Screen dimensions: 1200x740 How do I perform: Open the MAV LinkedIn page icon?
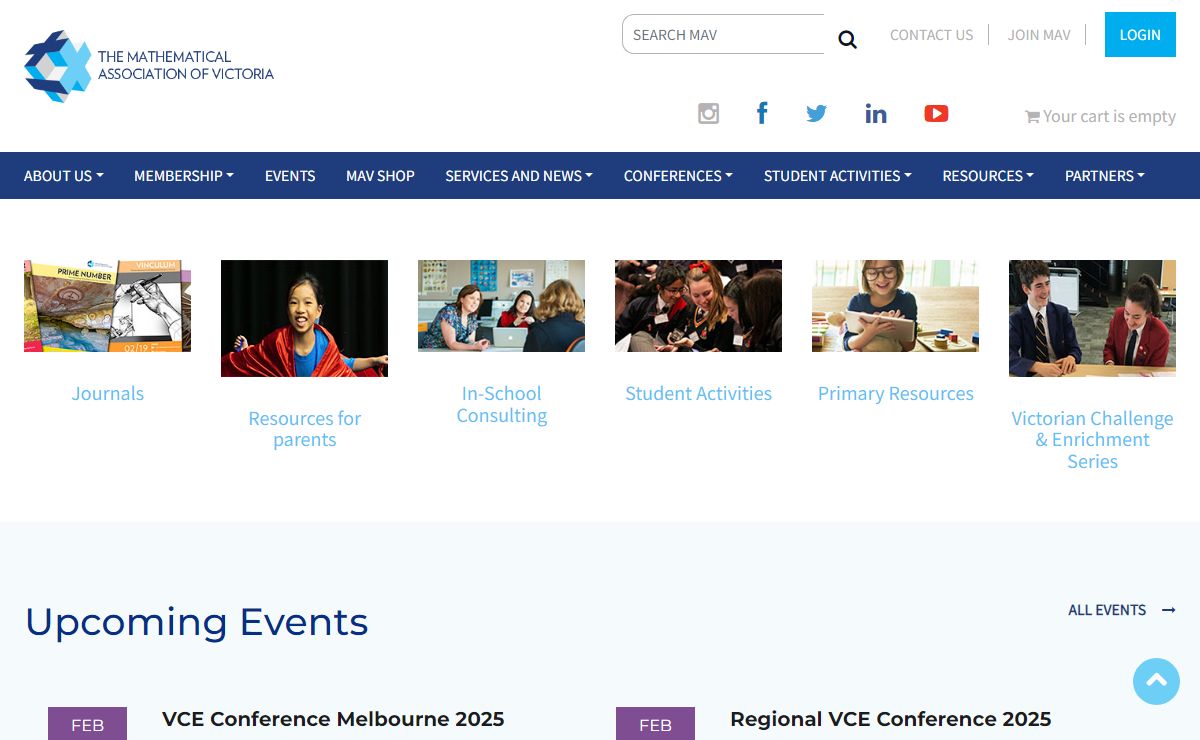coord(876,113)
